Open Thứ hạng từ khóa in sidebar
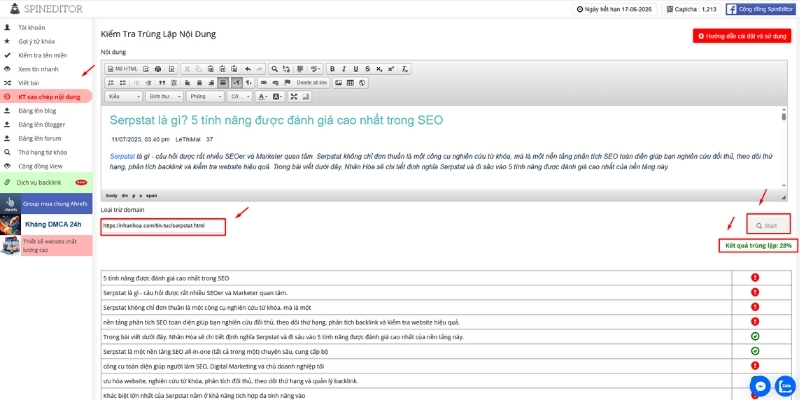The width and height of the screenshot is (800, 400). (42, 152)
